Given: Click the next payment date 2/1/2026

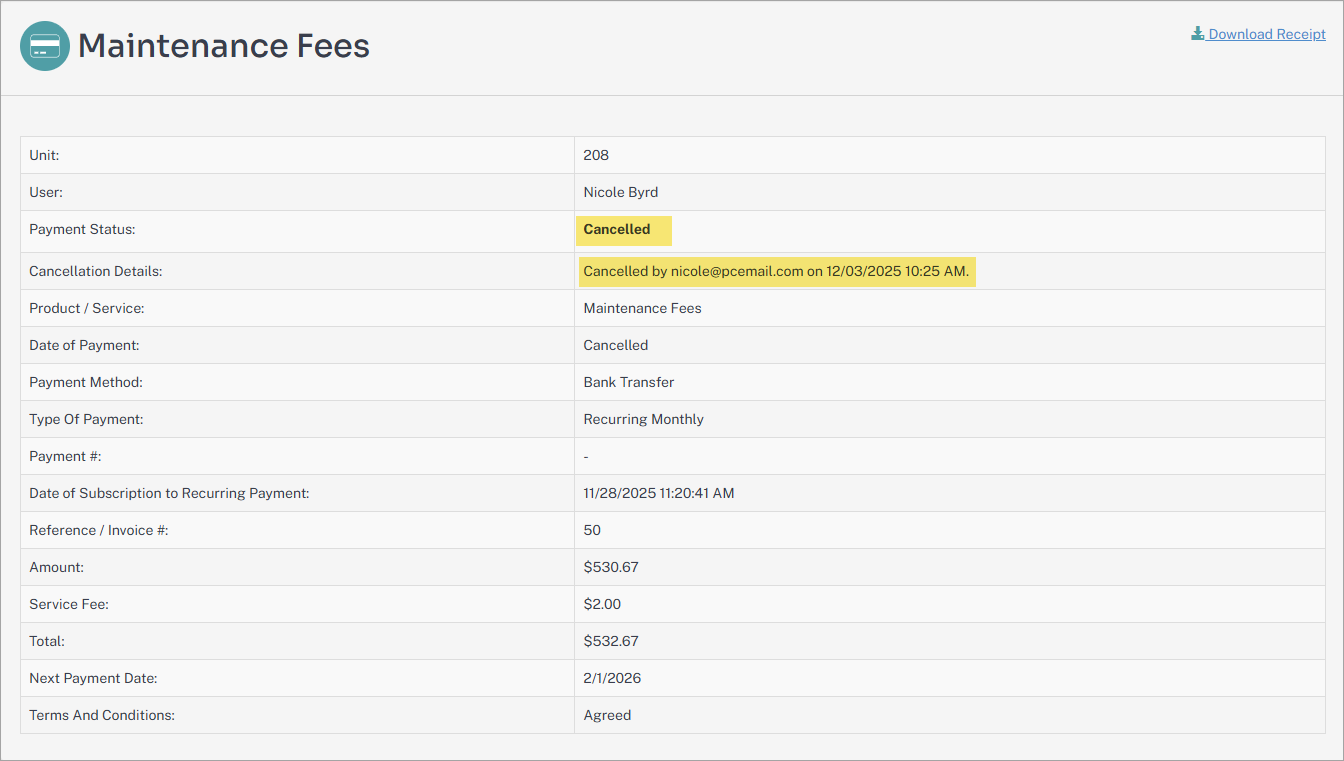Looking at the screenshot, I should pos(612,678).
